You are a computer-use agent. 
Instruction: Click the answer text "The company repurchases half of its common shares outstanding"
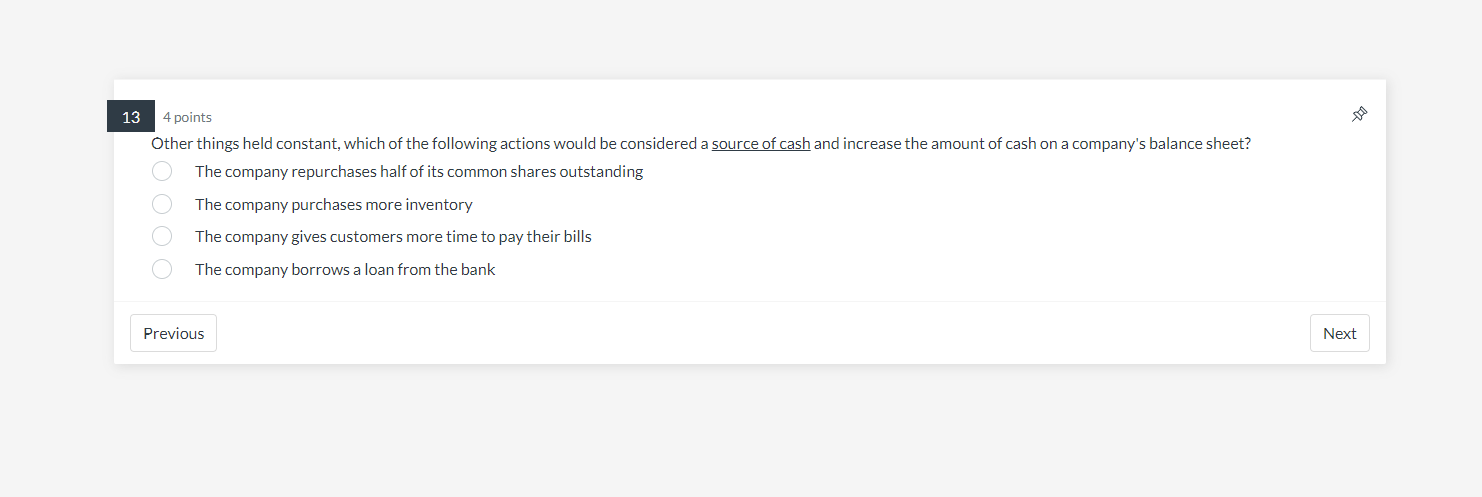point(418,172)
